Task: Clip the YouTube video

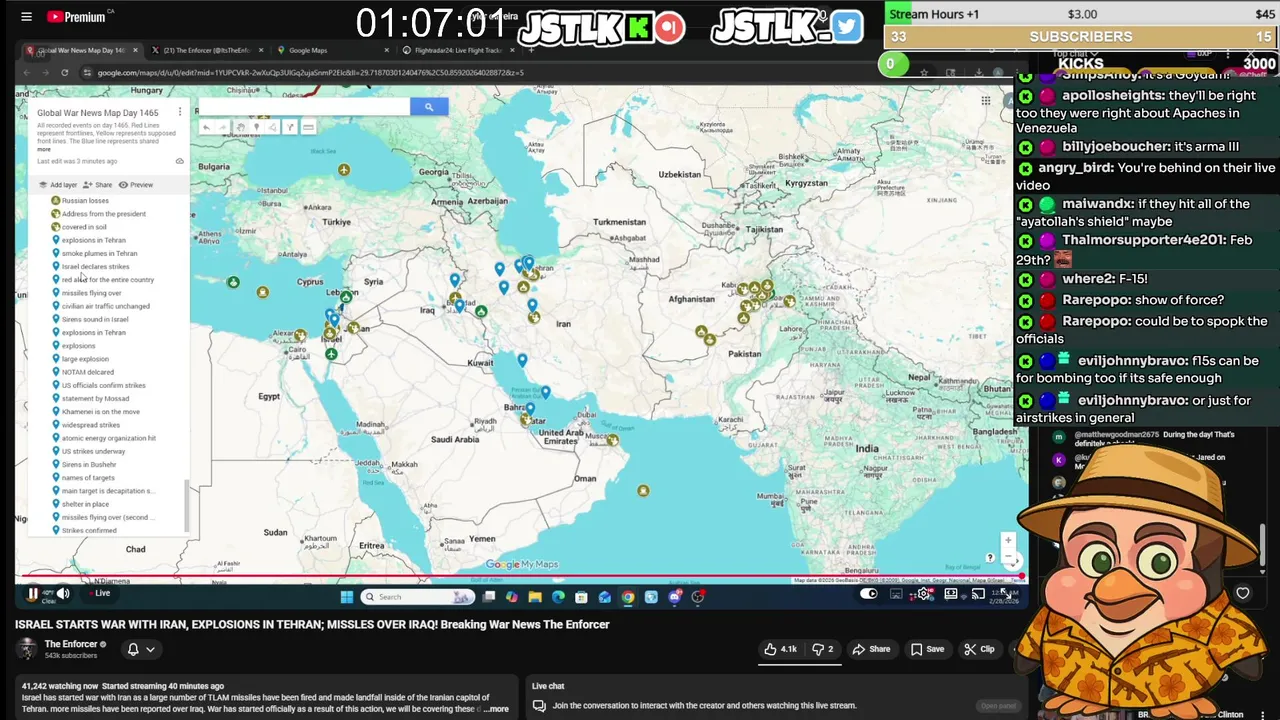Action: (979, 649)
